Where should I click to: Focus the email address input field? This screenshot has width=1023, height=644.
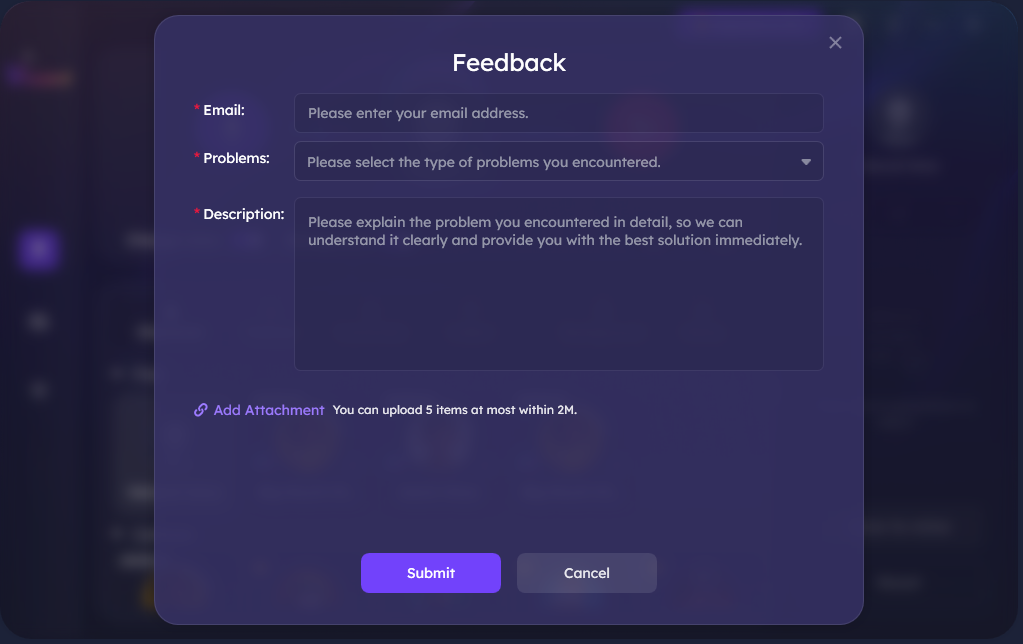click(x=558, y=113)
